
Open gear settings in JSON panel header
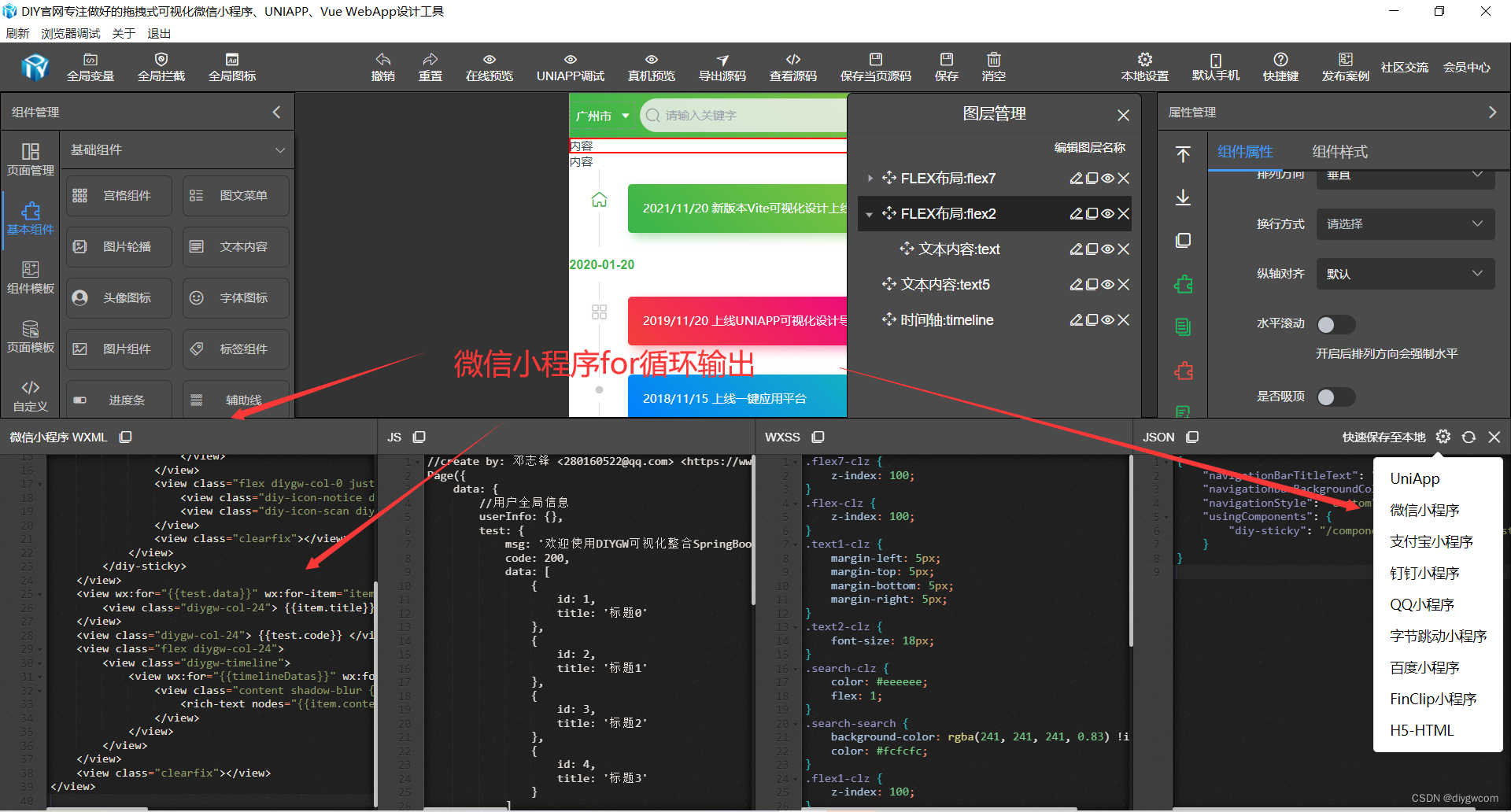click(1443, 437)
